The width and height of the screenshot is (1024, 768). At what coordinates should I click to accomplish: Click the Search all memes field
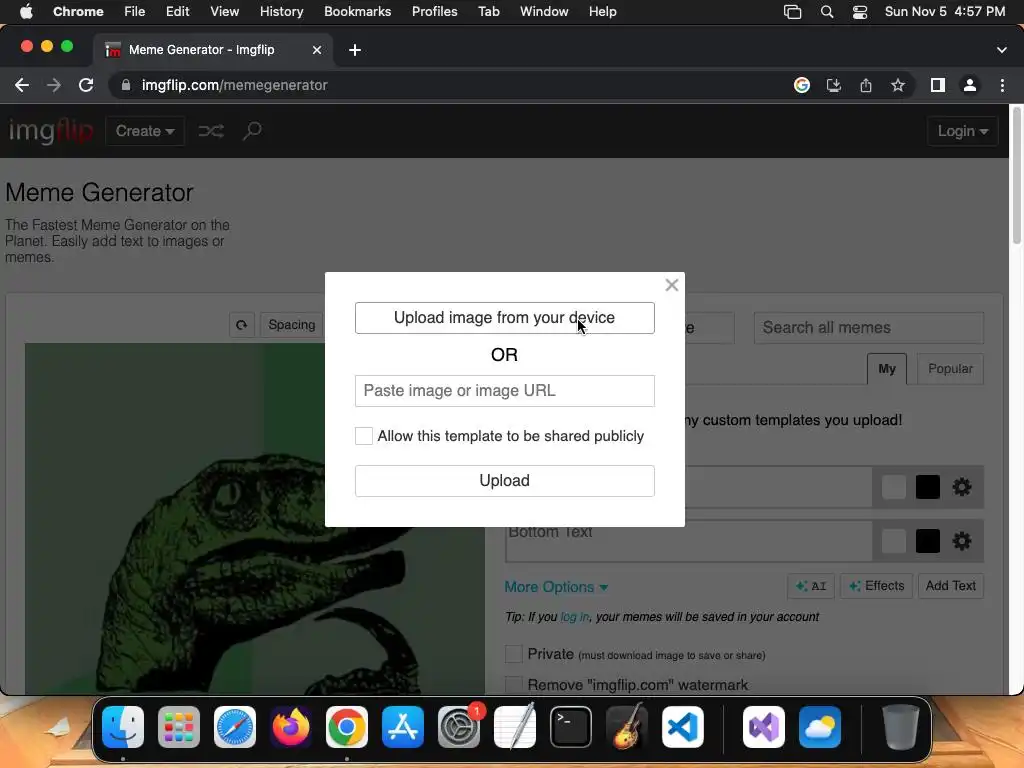pos(869,328)
